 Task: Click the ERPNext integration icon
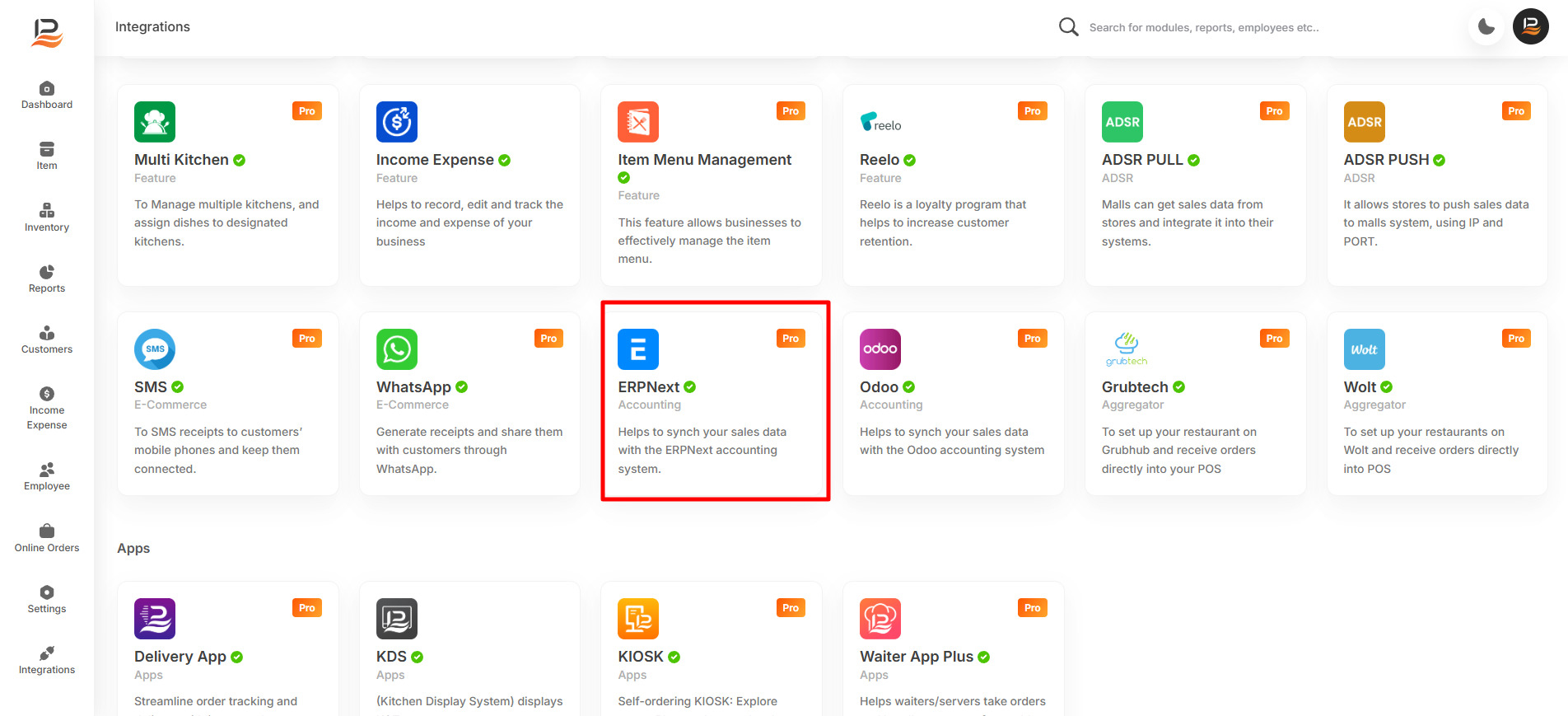pos(638,349)
